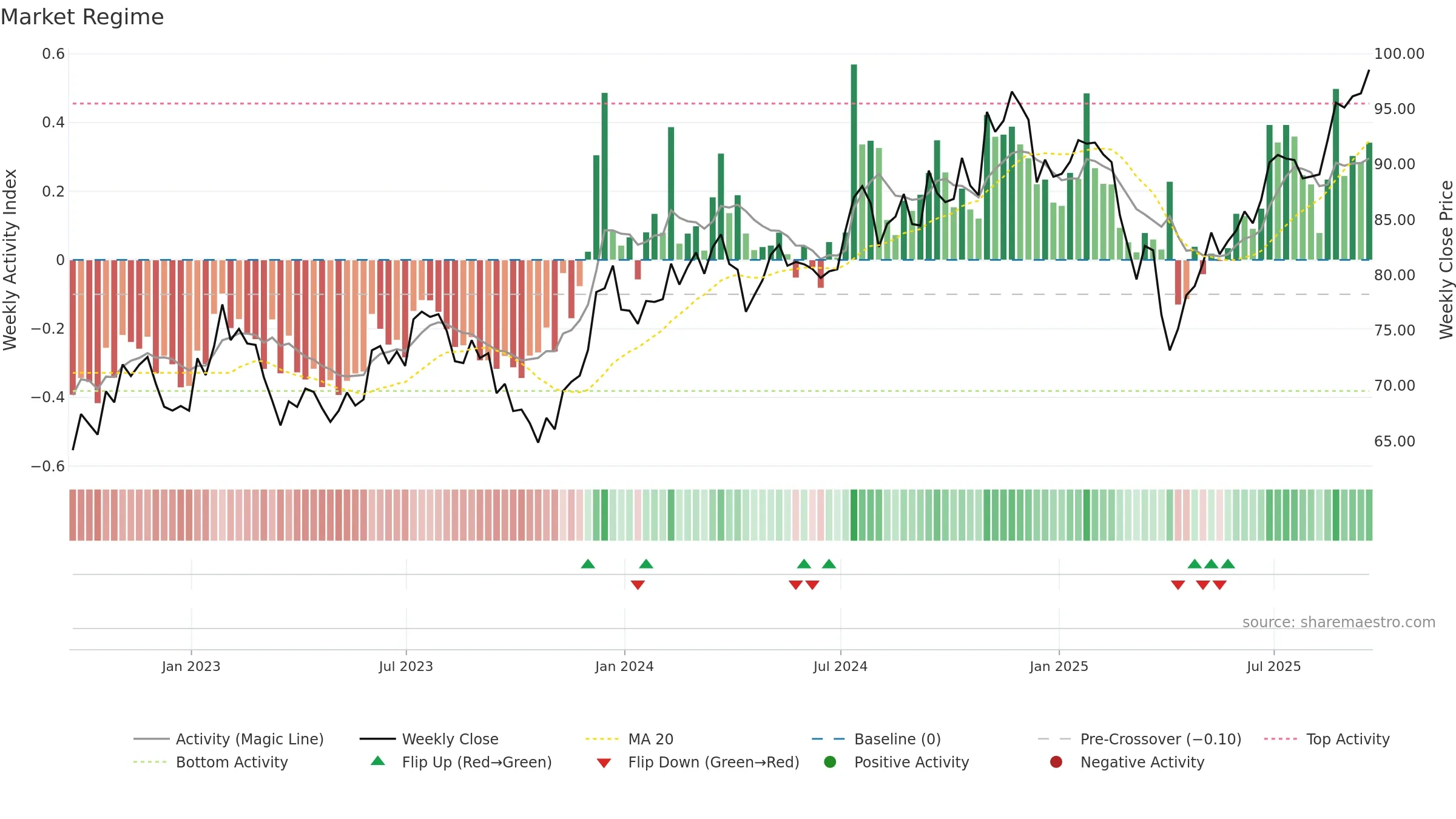
Task: Click the source: sharemaestro.com text
Action: click(x=1339, y=622)
